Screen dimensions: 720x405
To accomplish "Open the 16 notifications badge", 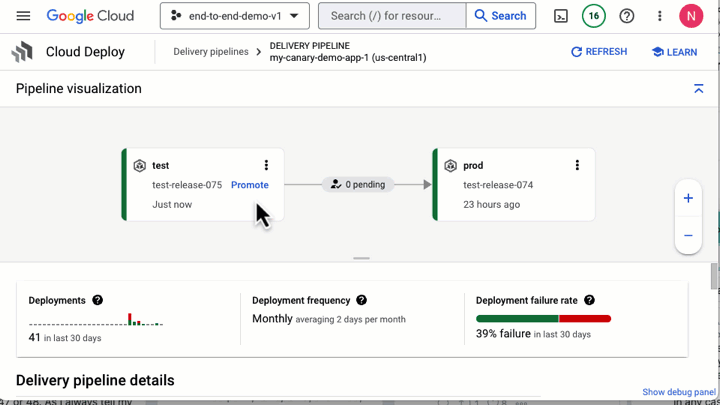I will 594,16.
